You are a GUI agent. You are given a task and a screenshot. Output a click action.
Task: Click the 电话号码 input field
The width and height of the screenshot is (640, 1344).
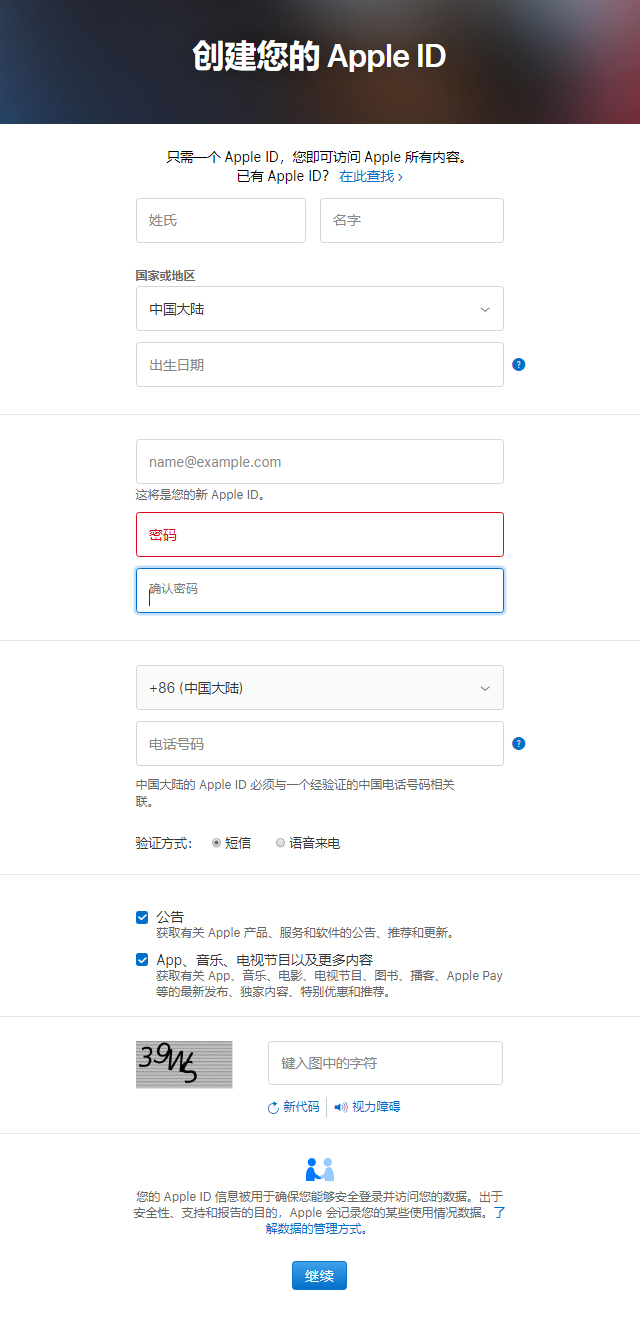320,744
